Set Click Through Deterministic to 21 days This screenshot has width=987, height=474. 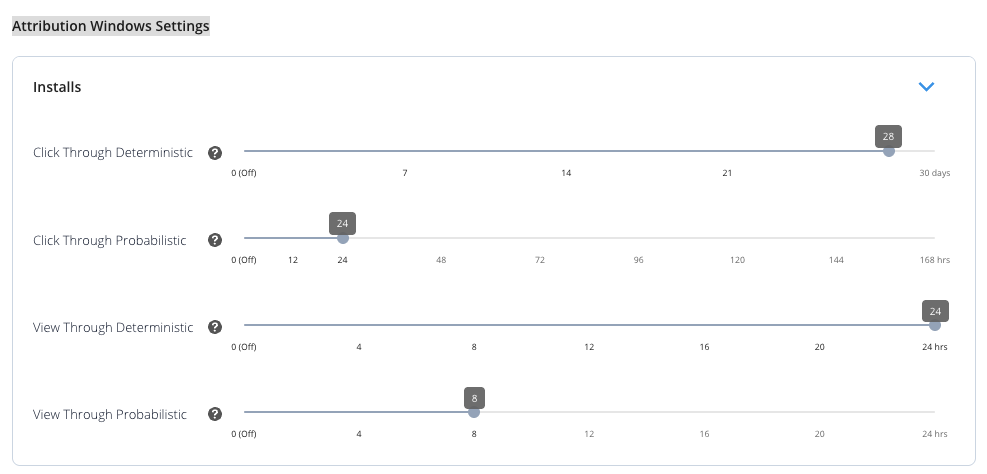click(727, 151)
